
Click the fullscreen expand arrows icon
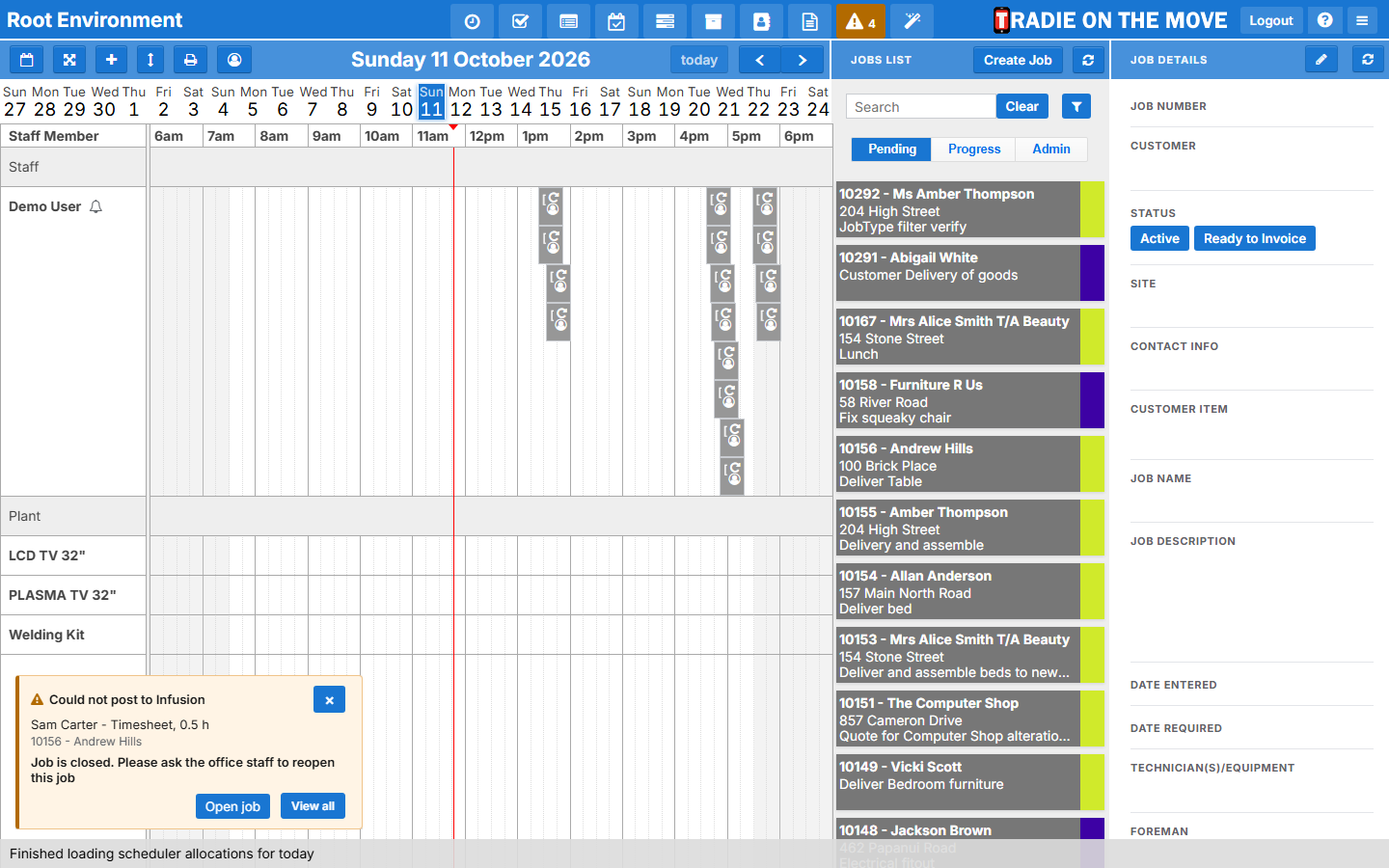[x=69, y=60]
